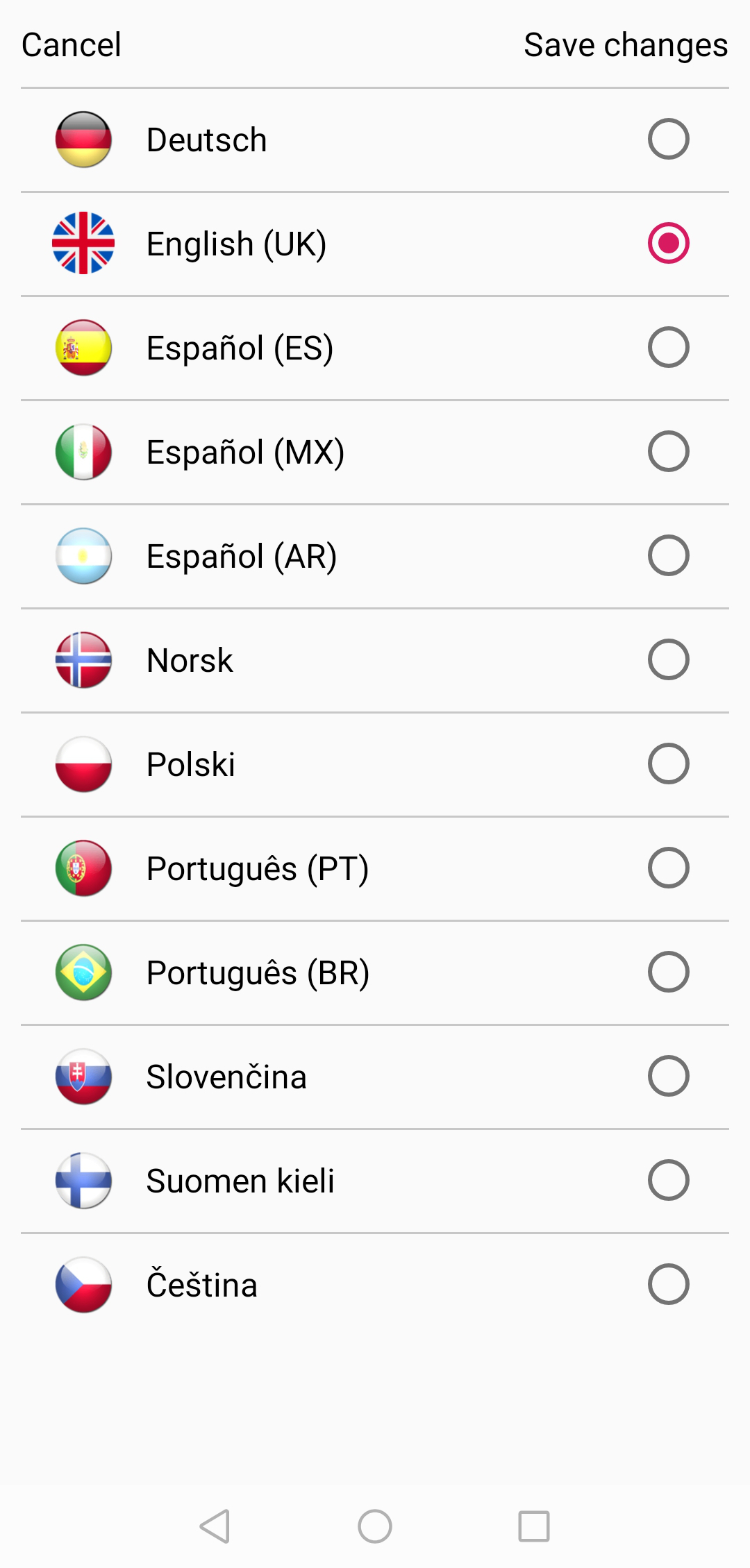
Task: Select the Polski radio button
Action: coord(668,764)
